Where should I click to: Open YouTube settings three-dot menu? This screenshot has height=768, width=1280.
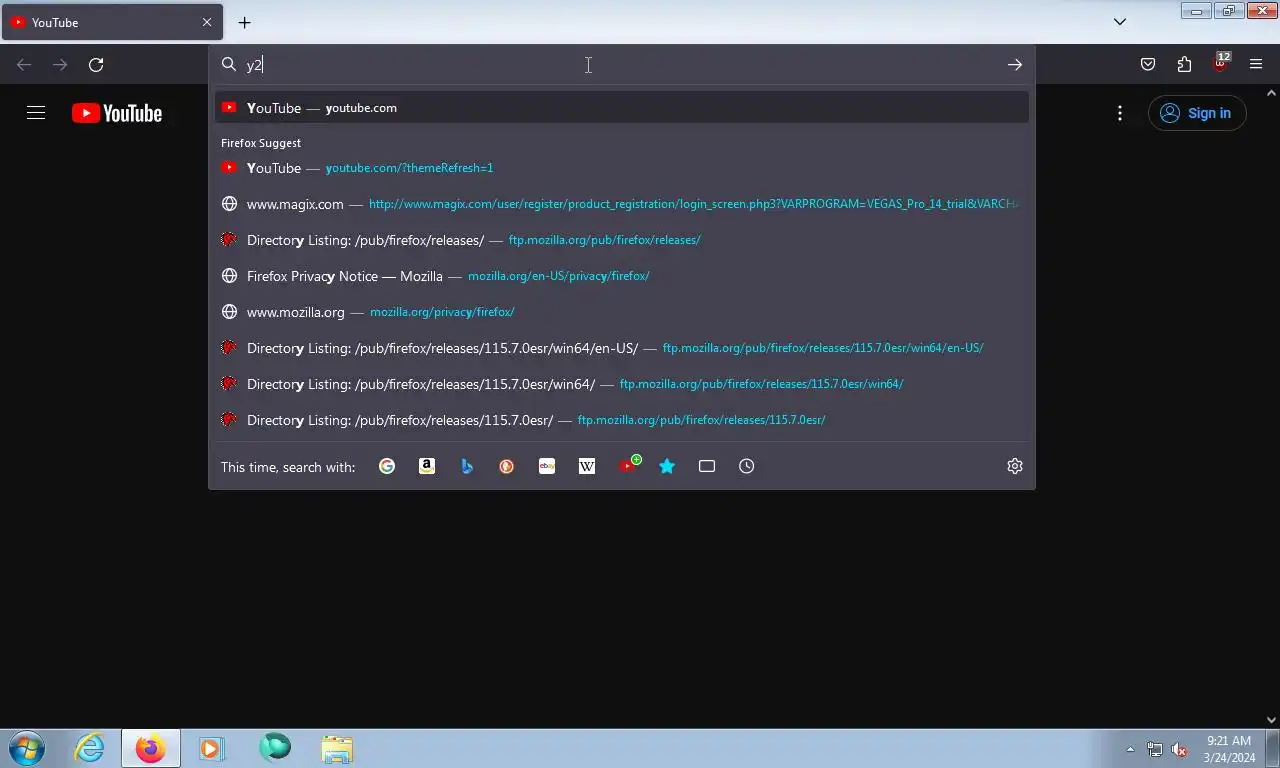tap(1120, 113)
